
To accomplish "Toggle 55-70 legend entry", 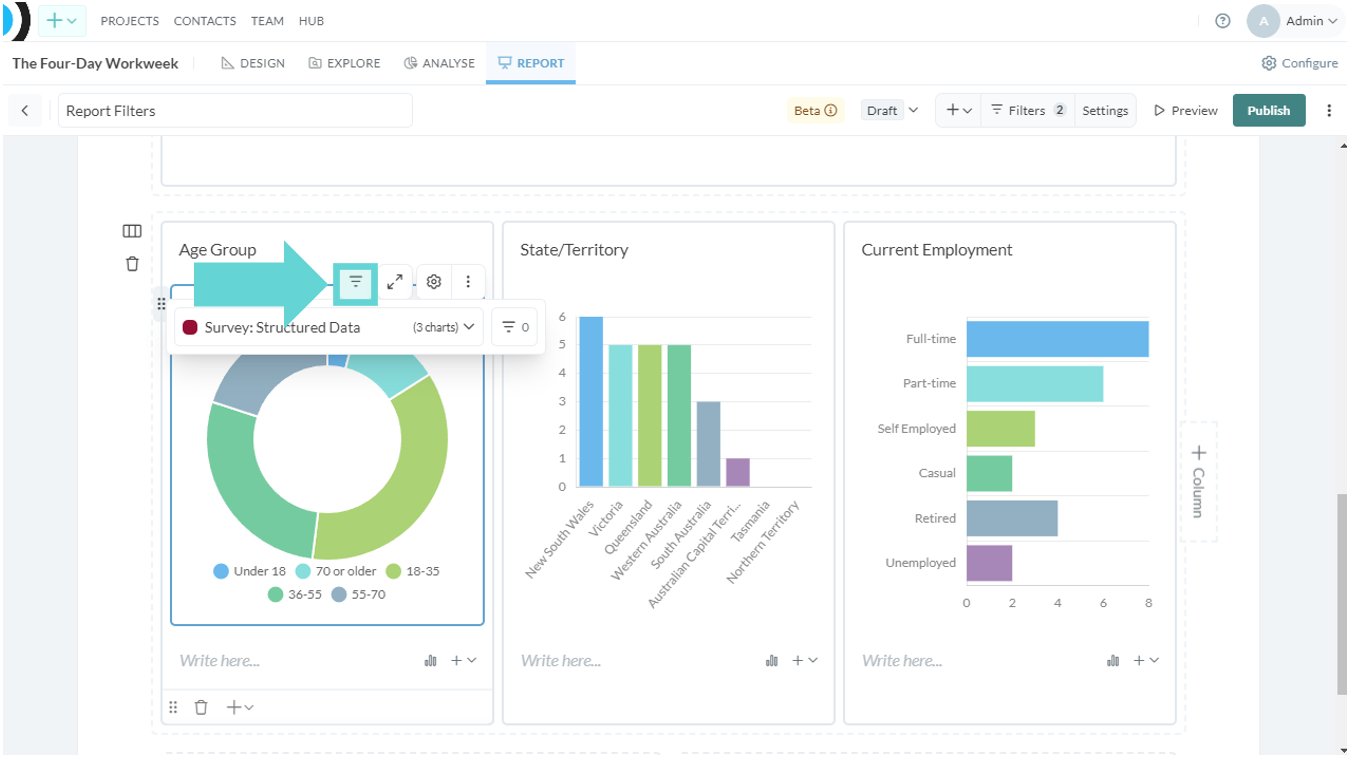I will (358, 594).
